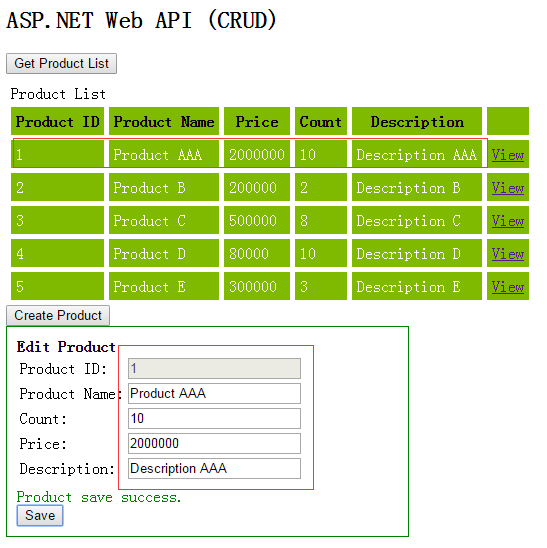Click the Description column header
547x548 pixels.
(x=417, y=121)
